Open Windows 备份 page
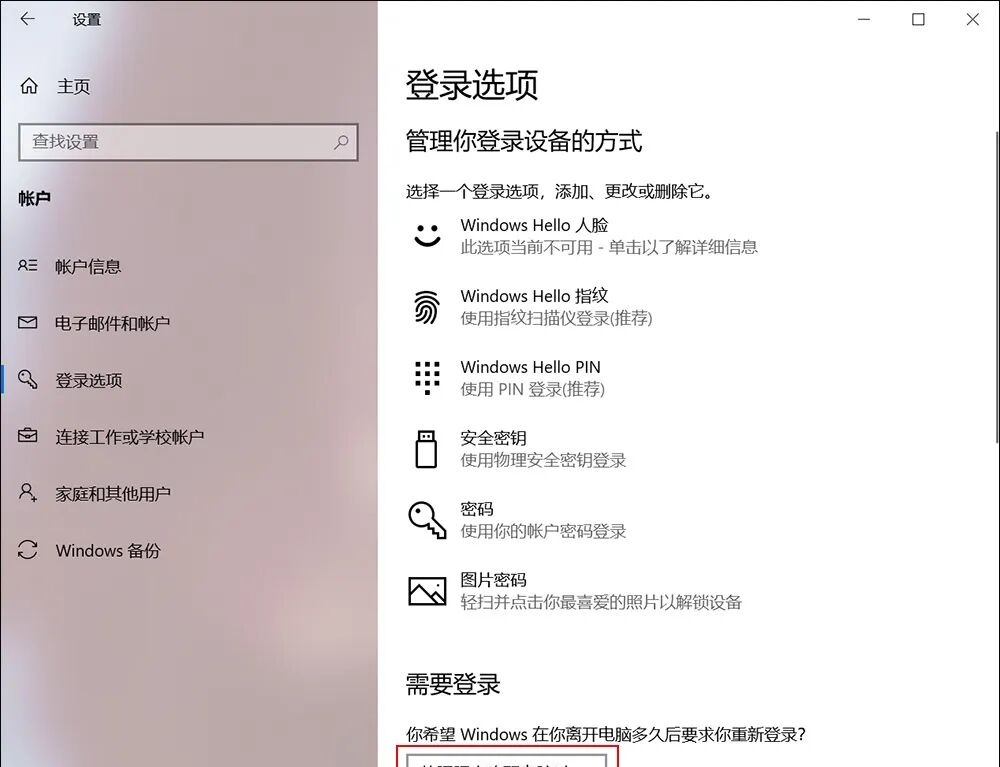 click(108, 550)
